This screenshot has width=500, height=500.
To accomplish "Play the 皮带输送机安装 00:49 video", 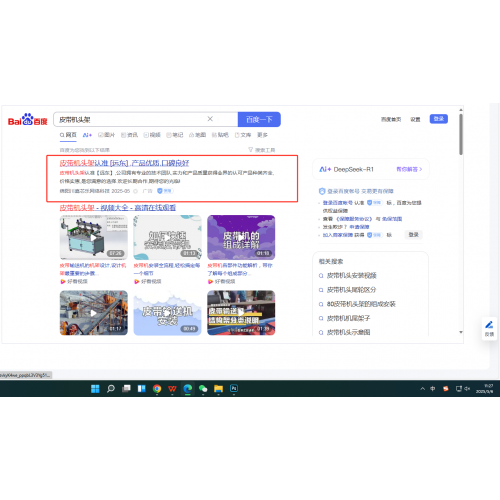I will pyautogui.click(x=167, y=313).
